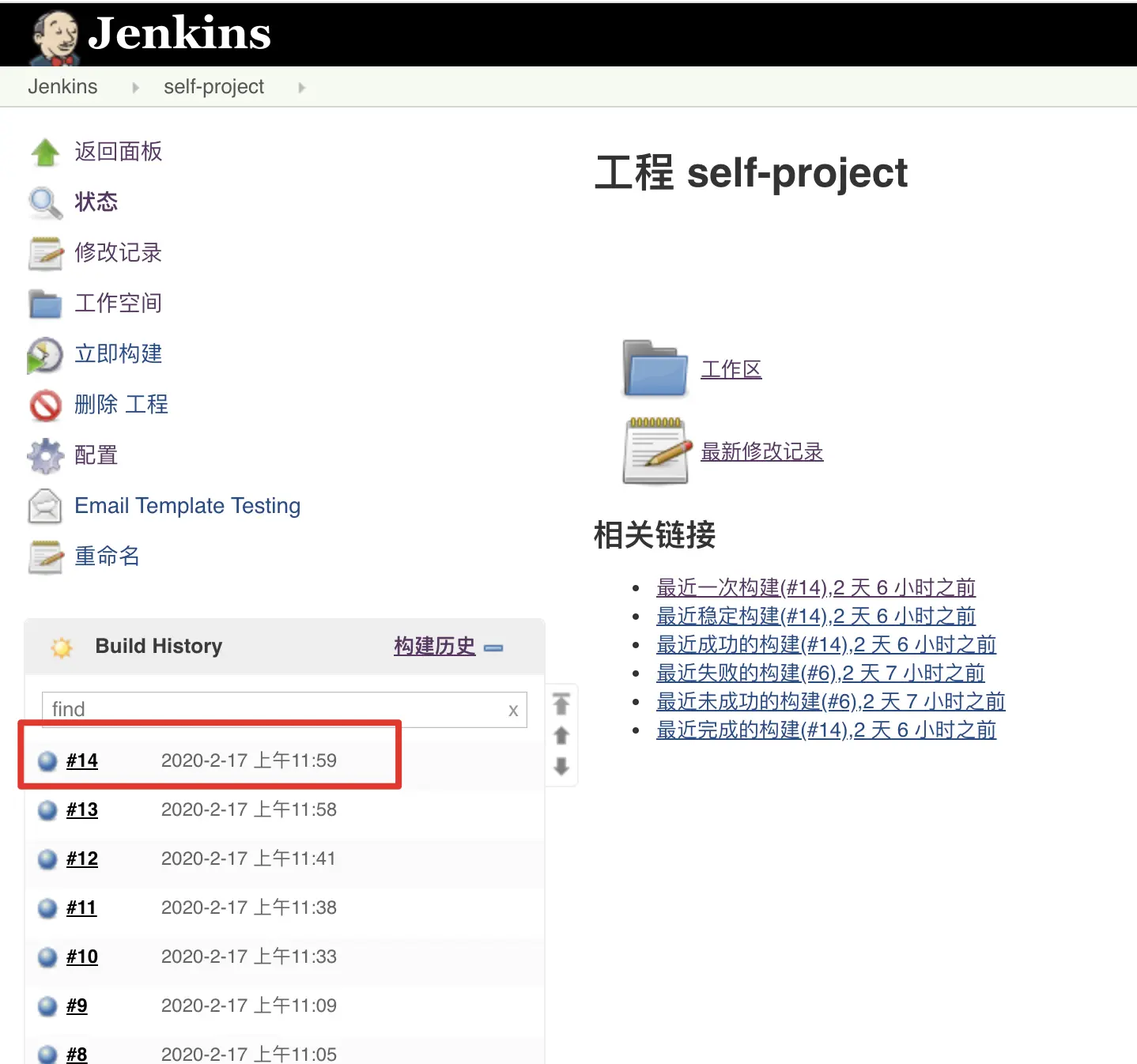Click the large folder icon beside 工作区
The image size is (1137, 1064).
(655, 368)
